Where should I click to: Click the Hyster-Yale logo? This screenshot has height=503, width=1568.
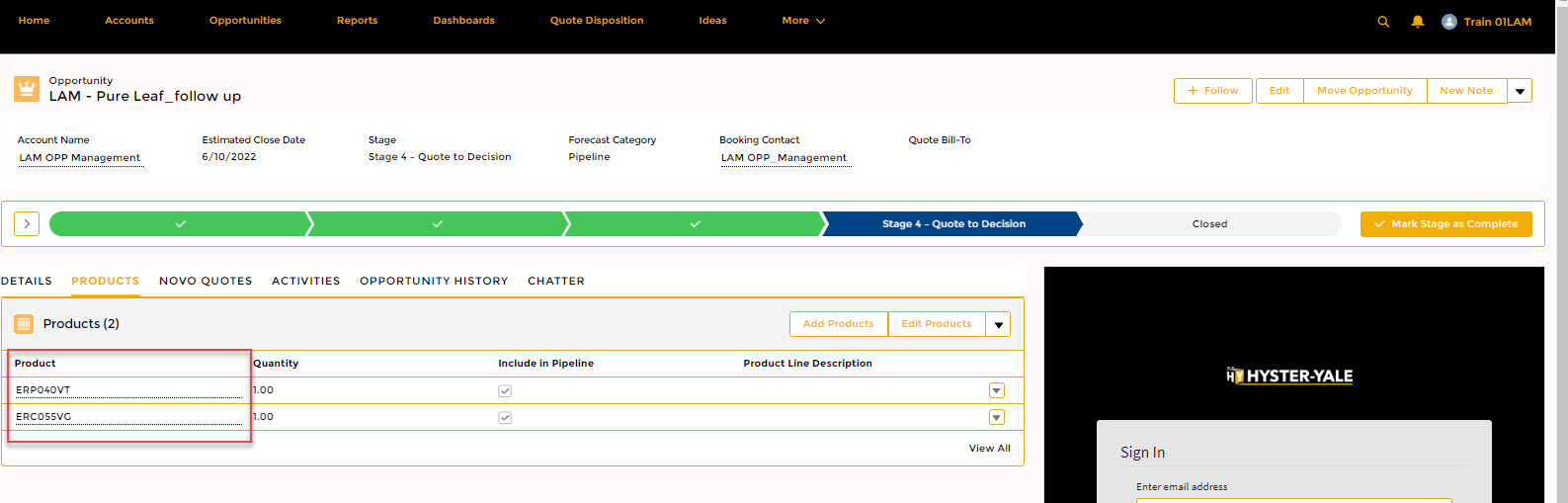(x=1289, y=376)
